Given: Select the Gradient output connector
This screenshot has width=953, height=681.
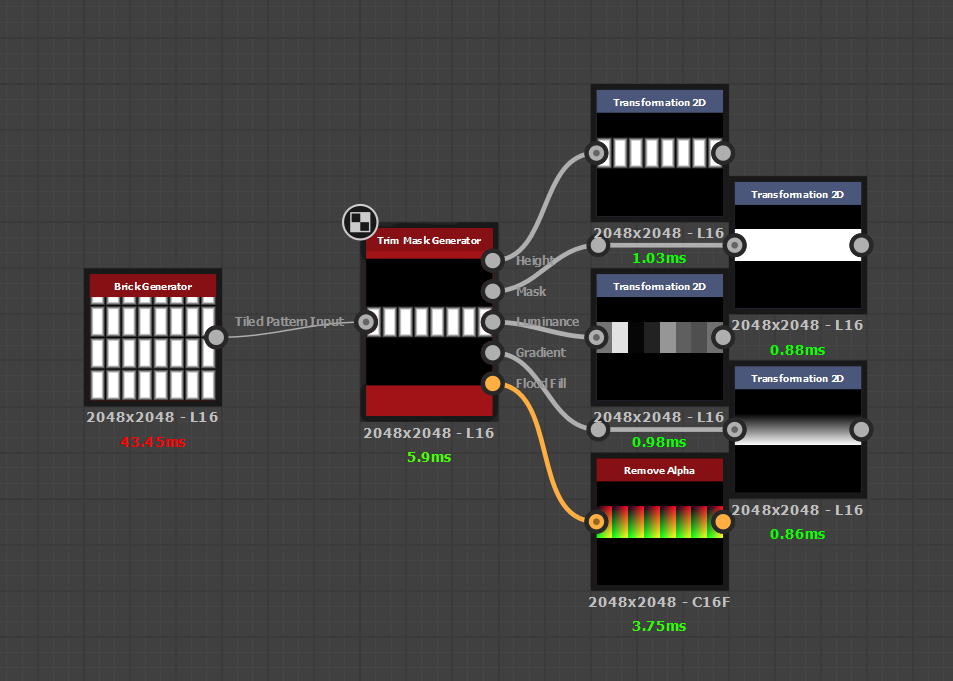Looking at the screenshot, I should click(492, 352).
